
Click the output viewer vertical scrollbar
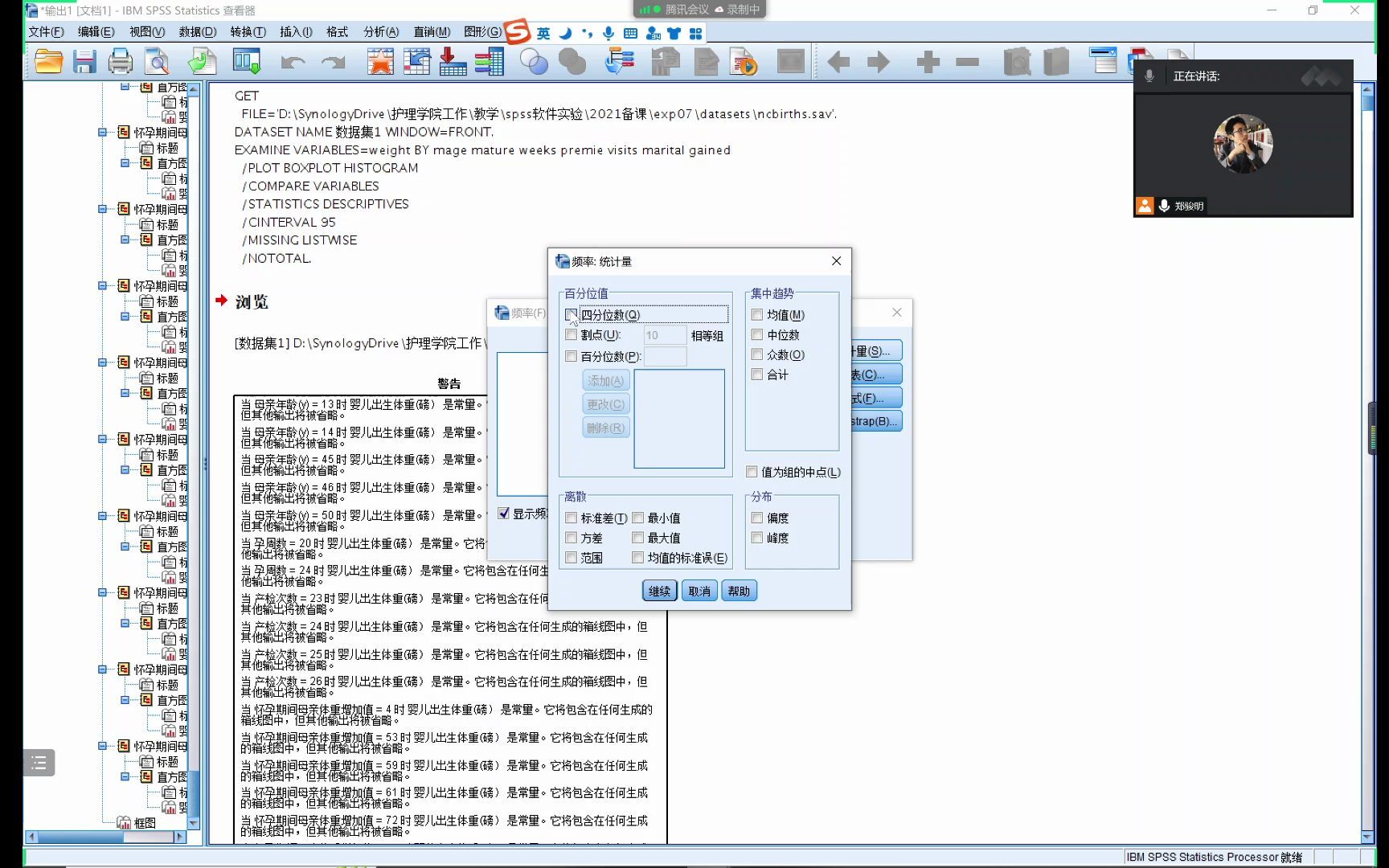1367,462
